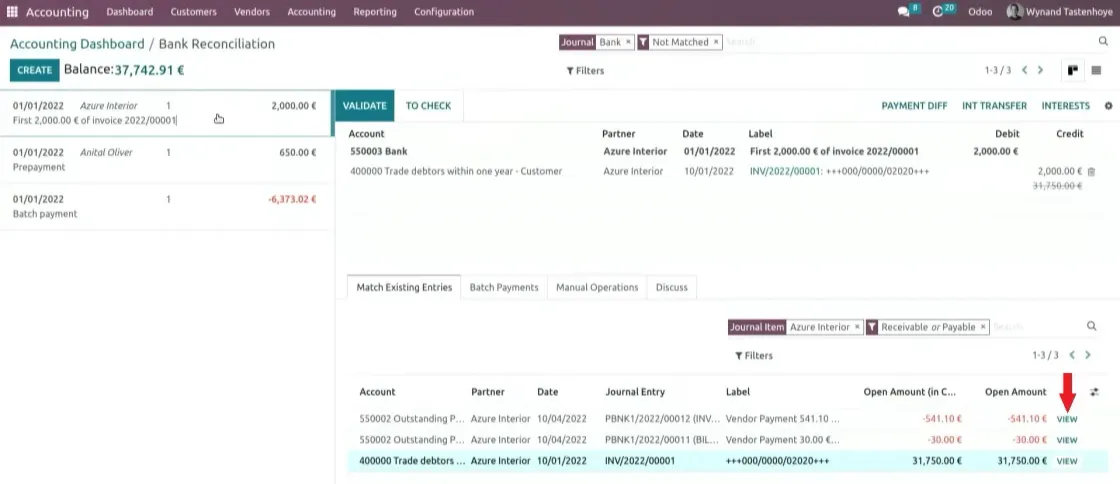The width and height of the screenshot is (1120, 484).
Task: Open the Reporting menu
Action: tap(375, 12)
